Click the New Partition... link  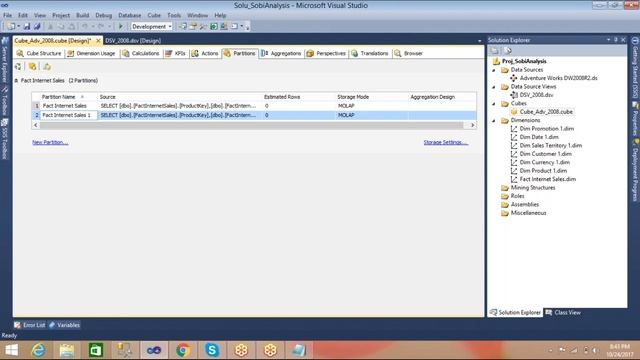pos(50,142)
